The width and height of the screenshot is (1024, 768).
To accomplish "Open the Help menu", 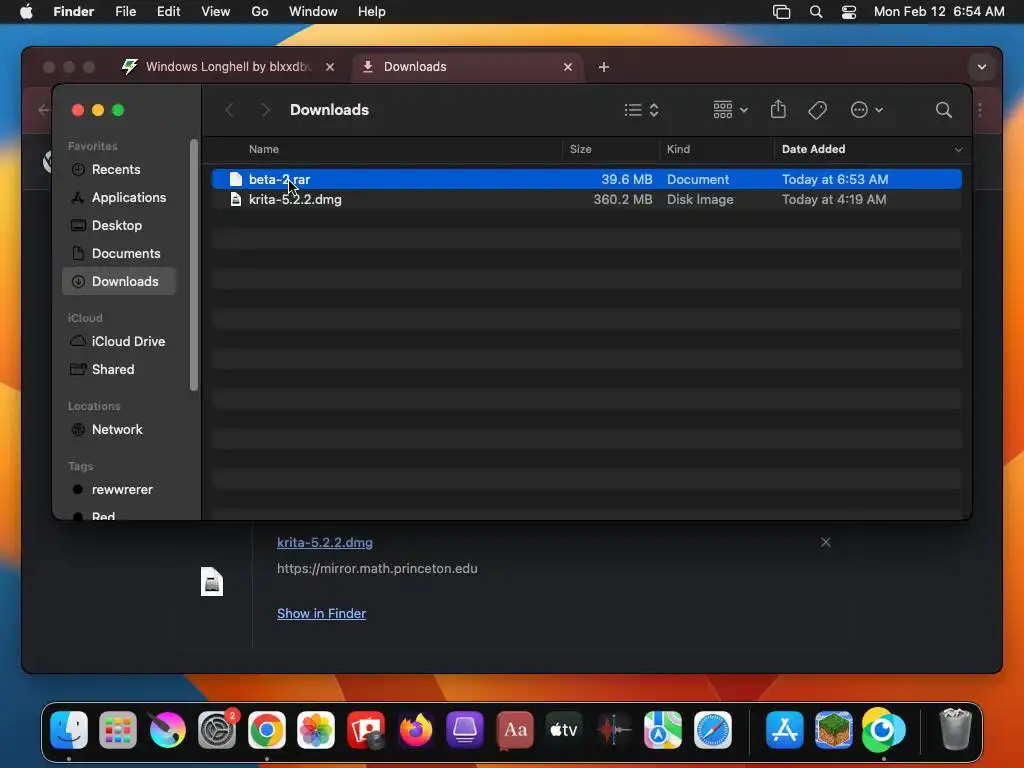I will [x=372, y=12].
